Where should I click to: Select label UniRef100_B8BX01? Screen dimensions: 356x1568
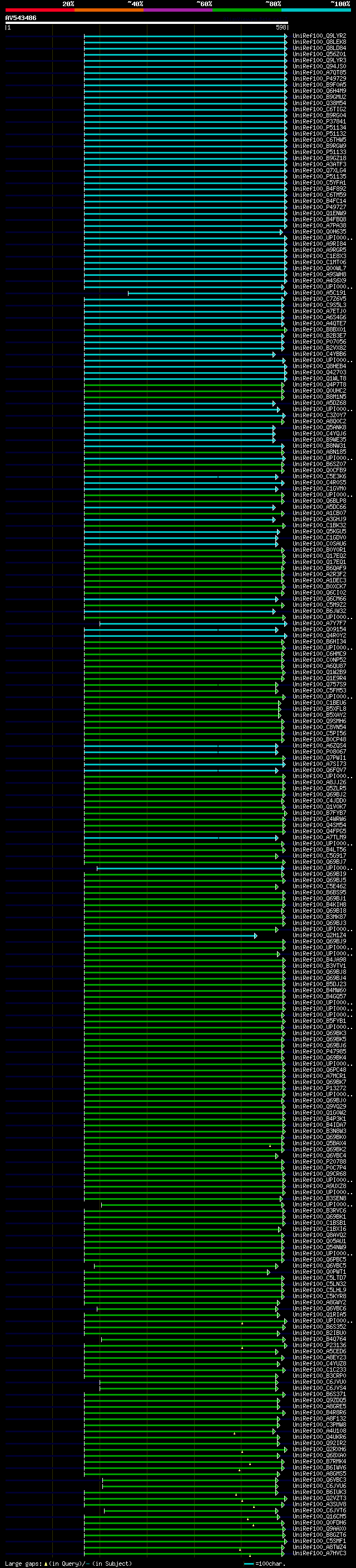pyautogui.click(x=319, y=330)
